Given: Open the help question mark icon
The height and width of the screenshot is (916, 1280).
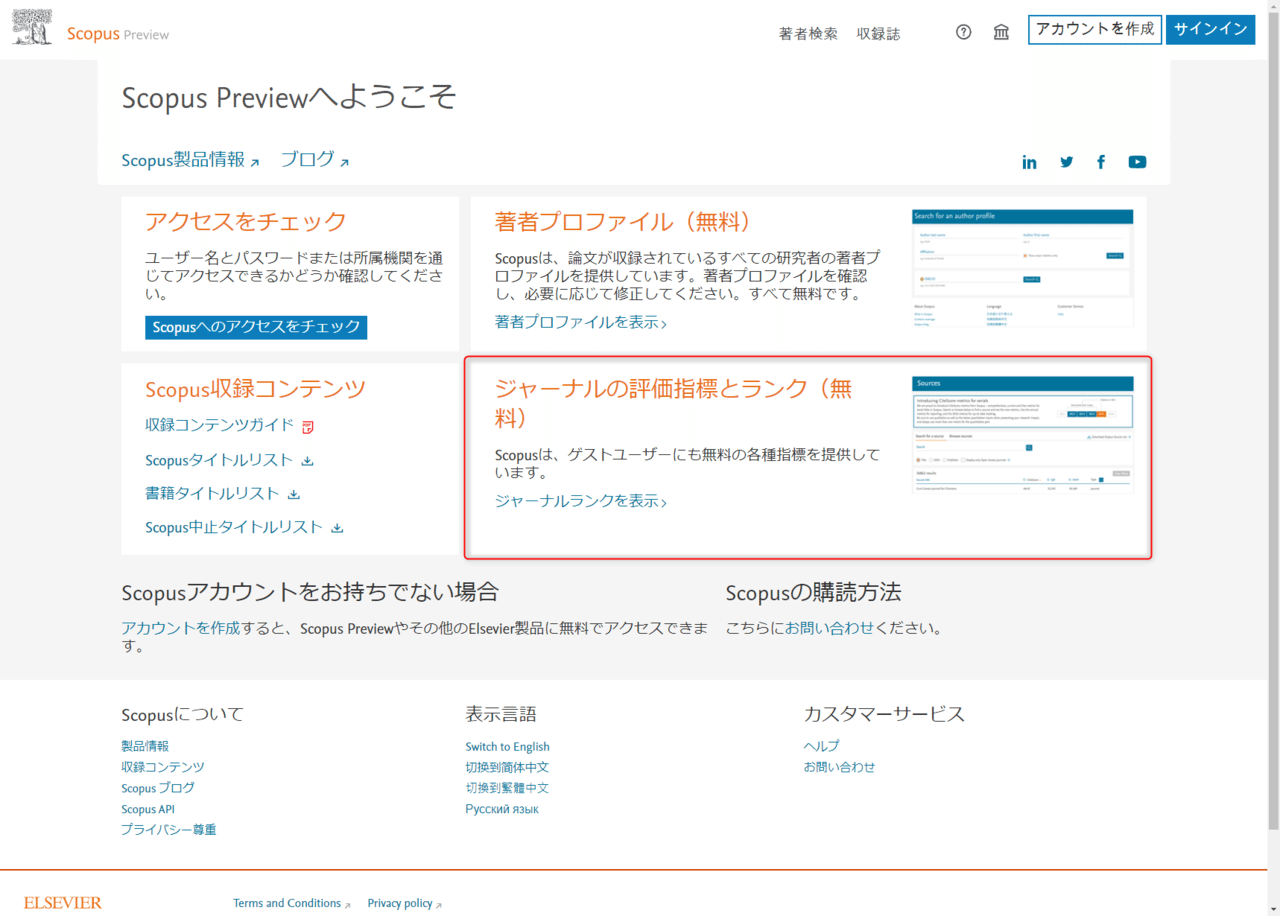Looking at the screenshot, I should click(x=964, y=32).
